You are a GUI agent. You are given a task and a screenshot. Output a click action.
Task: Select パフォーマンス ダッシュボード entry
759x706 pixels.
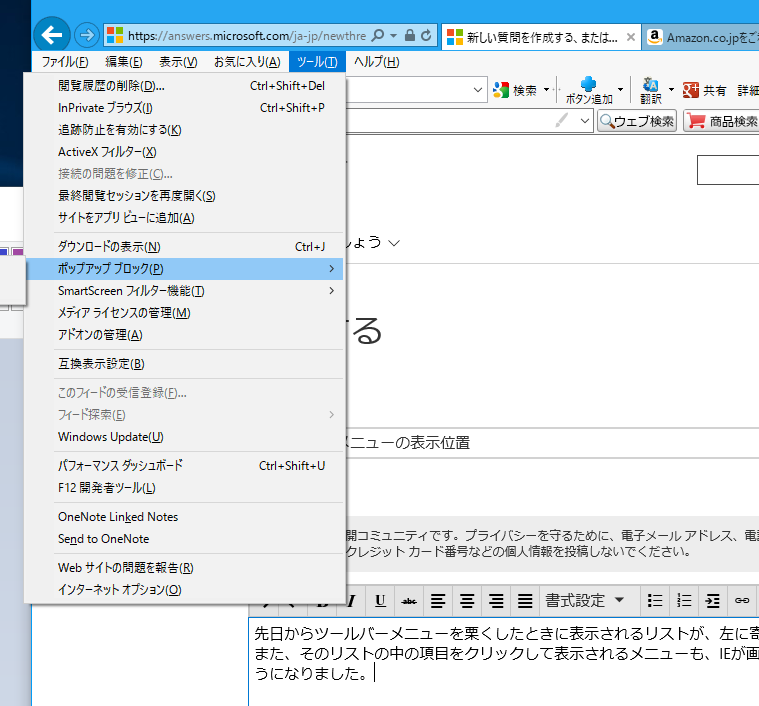pyautogui.click(x=185, y=466)
